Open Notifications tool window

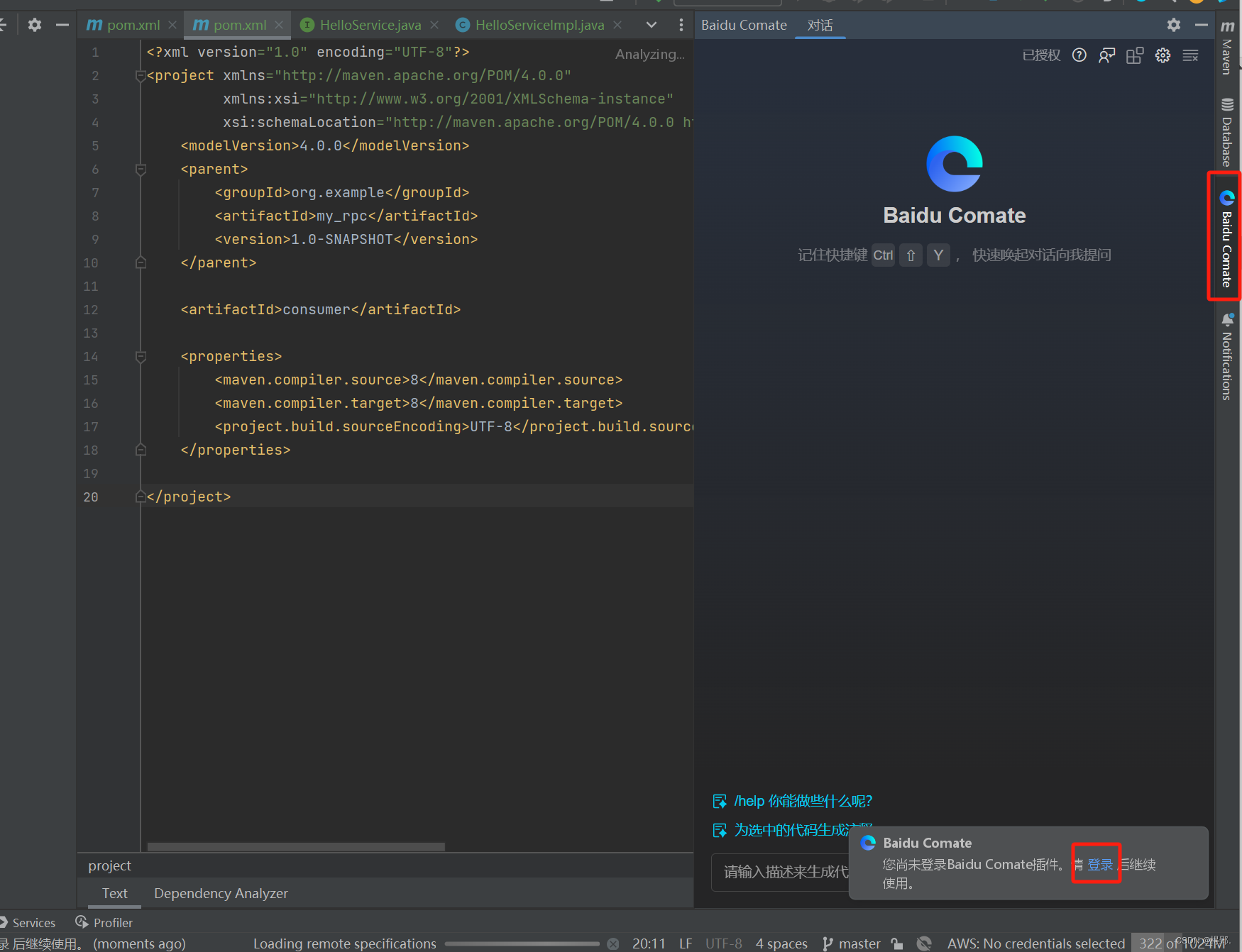[x=1227, y=356]
